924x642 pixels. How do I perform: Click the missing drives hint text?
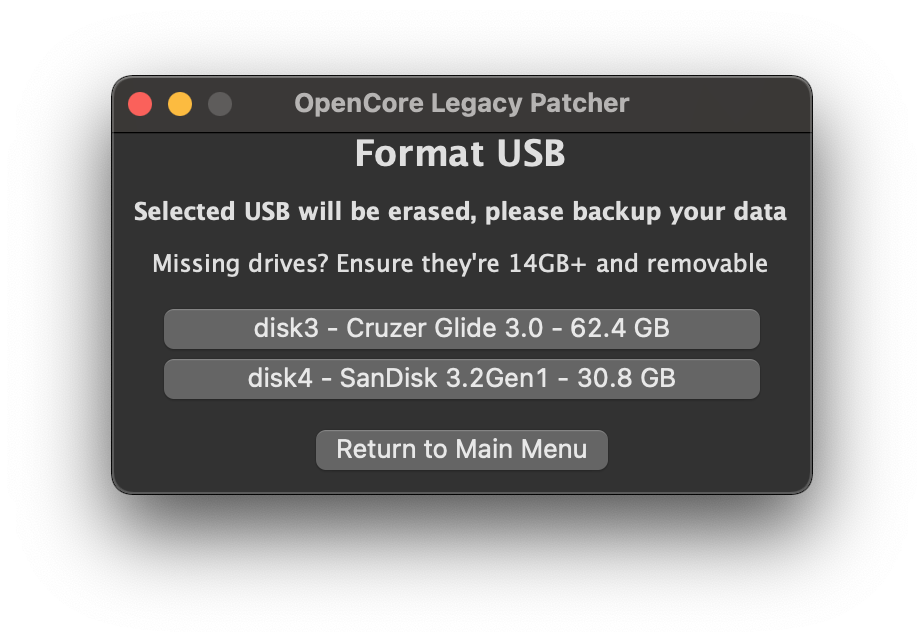coord(461,264)
